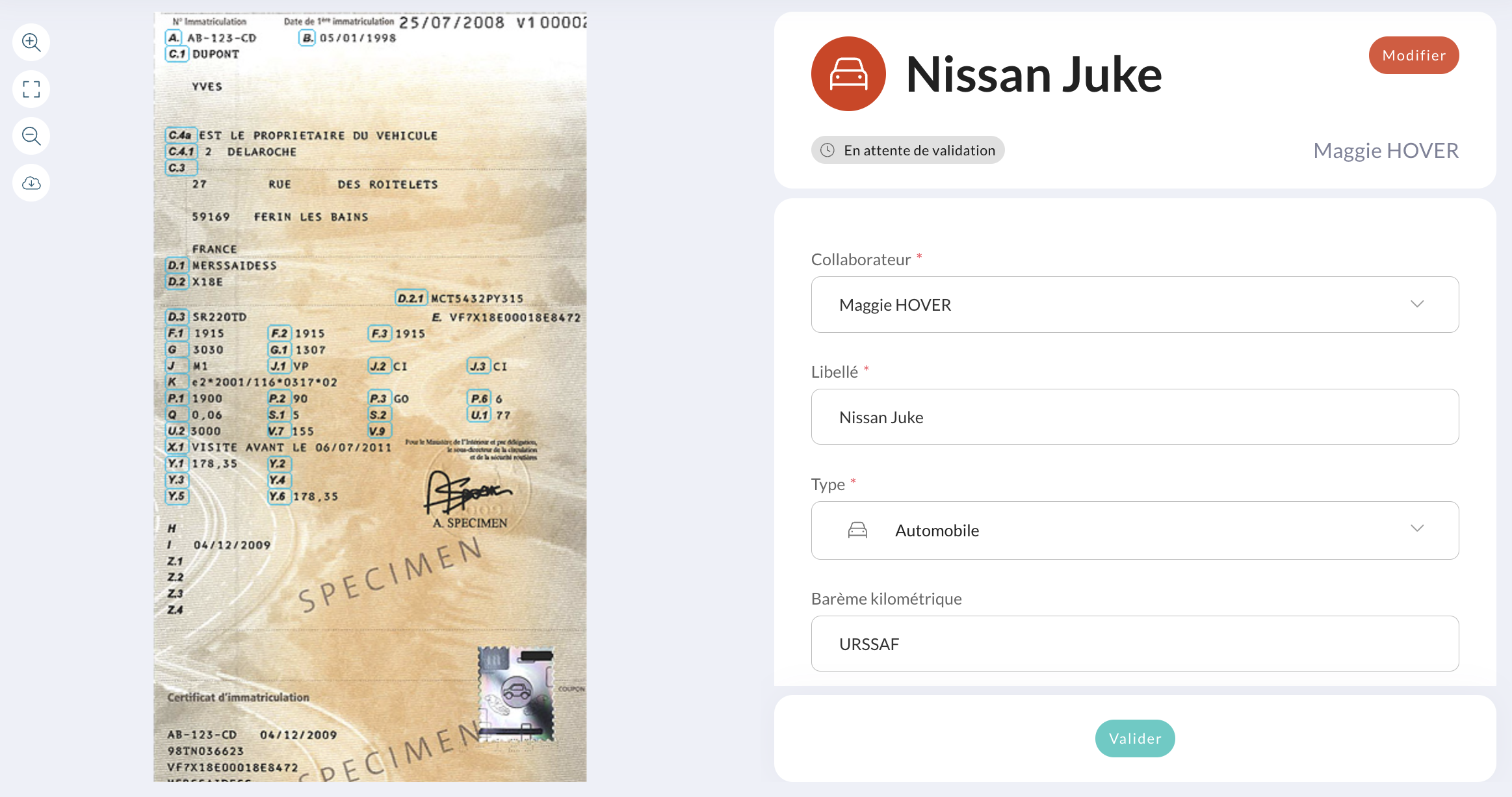Viewport: 1512px width, 797px height.
Task: Click the Nissan Juke page title
Action: coord(1034,75)
